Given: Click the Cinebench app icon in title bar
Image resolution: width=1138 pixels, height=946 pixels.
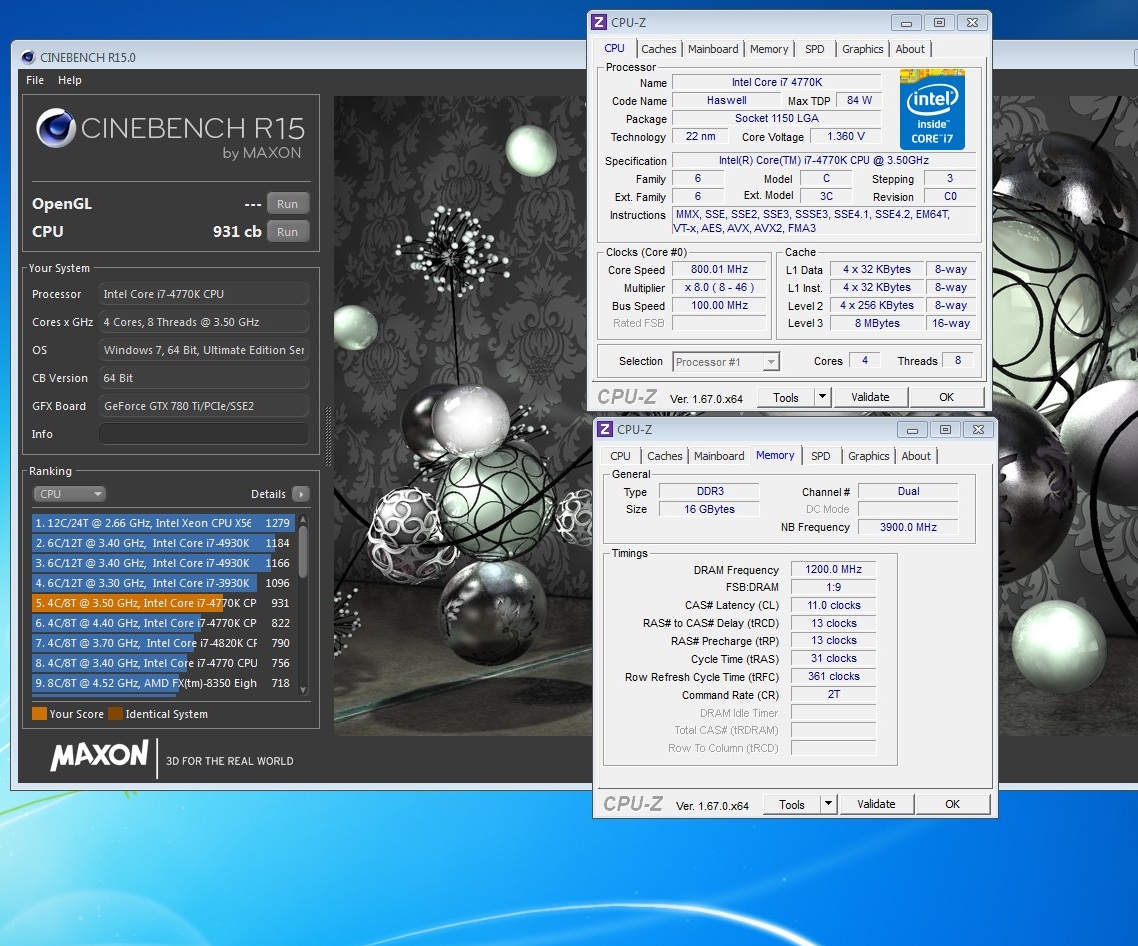Looking at the screenshot, I should point(28,57).
